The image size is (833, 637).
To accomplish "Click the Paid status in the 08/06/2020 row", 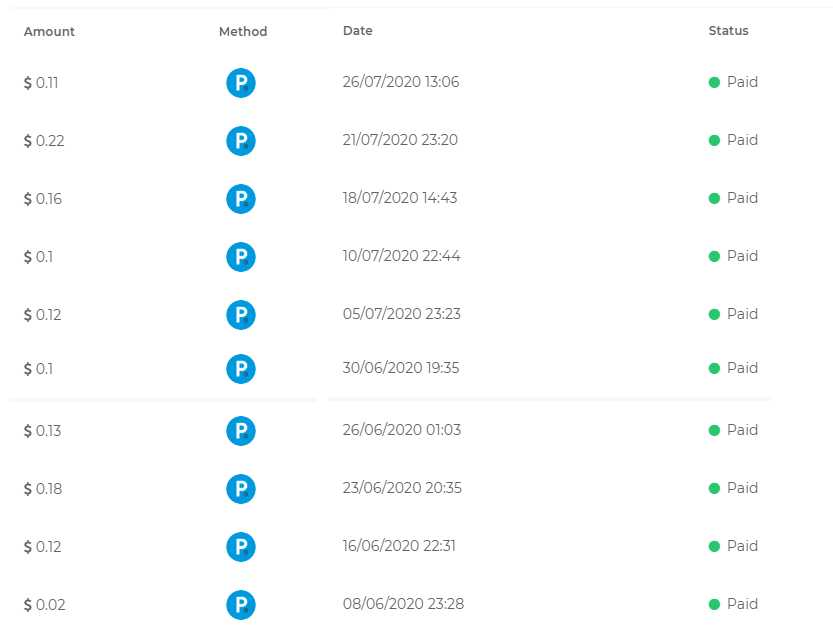I will coord(741,604).
